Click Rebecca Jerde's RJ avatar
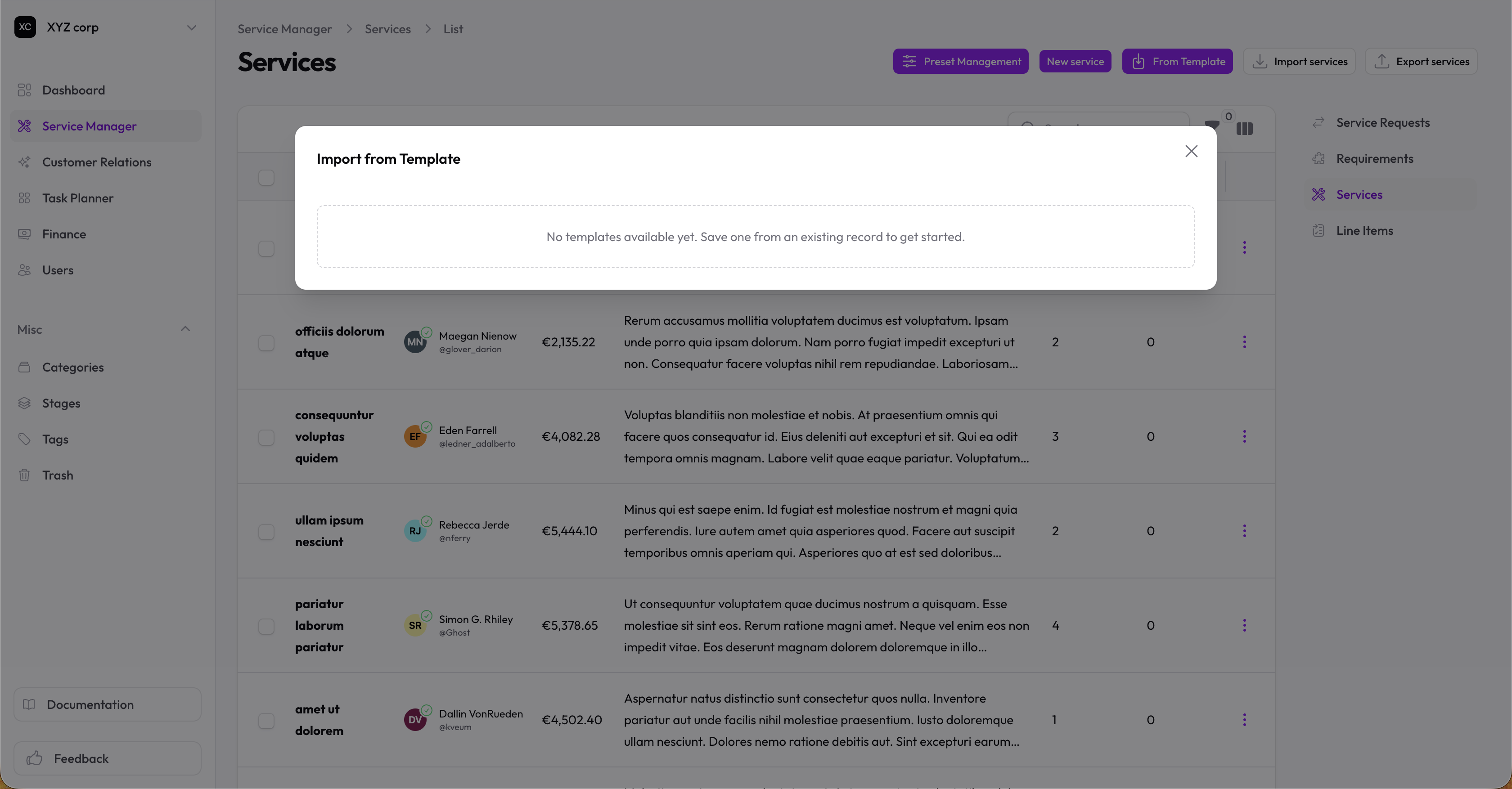1512x789 pixels. click(x=415, y=531)
